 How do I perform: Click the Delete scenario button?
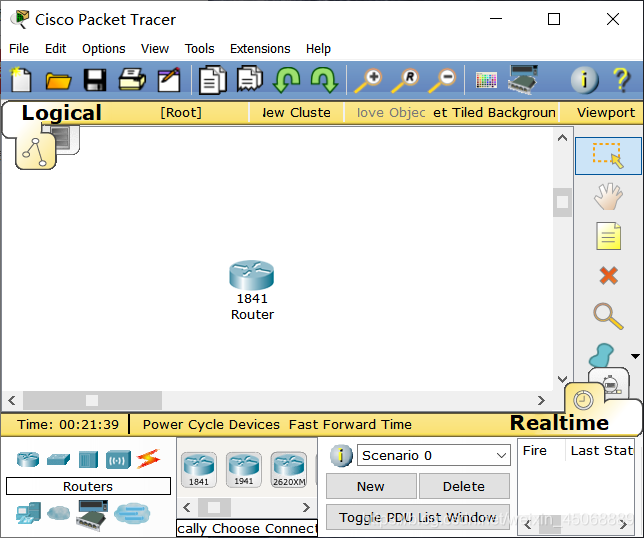point(464,486)
